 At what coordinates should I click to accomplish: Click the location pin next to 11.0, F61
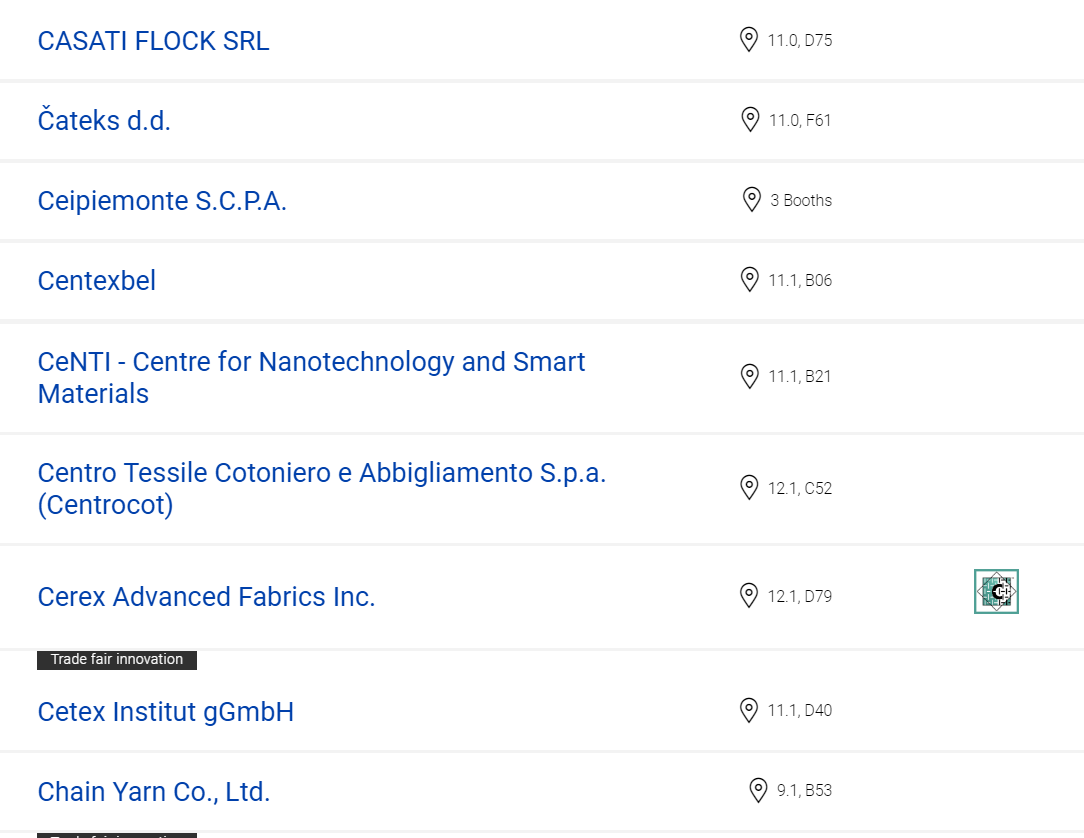pyautogui.click(x=750, y=120)
